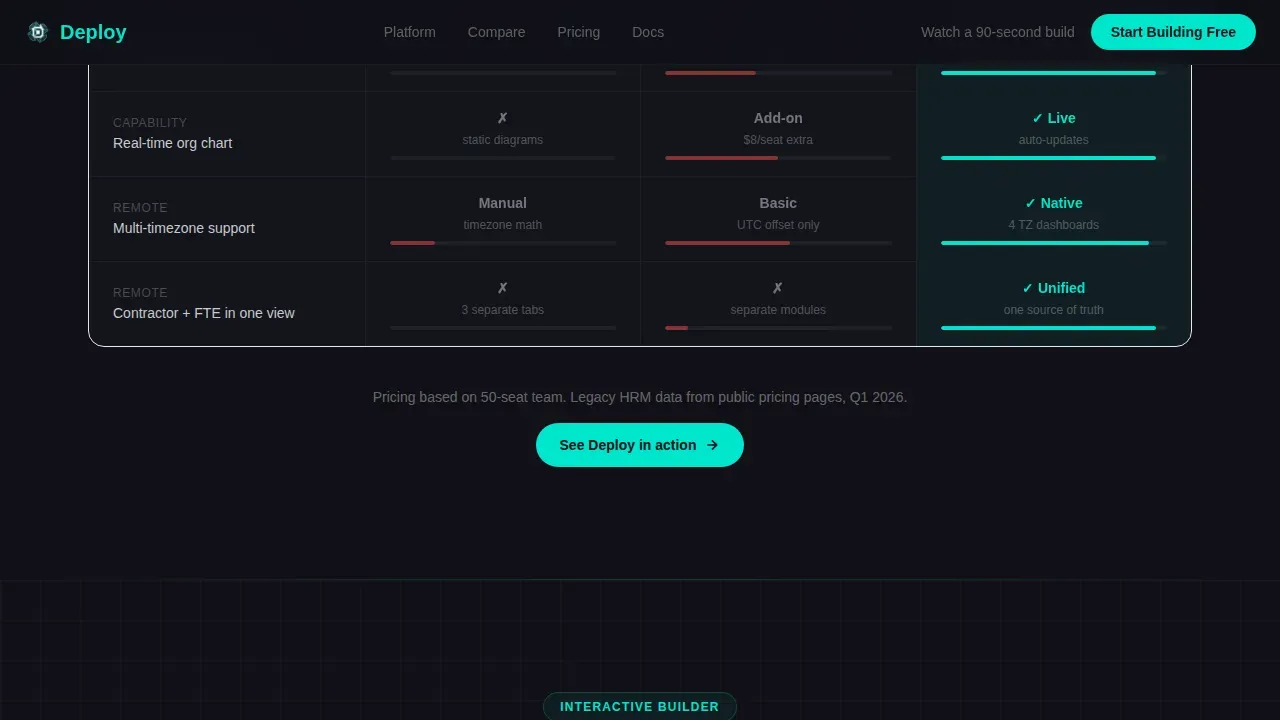This screenshot has height=720, width=1280.
Task: Click the progress bar under Native
Action: click(1054, 243)
